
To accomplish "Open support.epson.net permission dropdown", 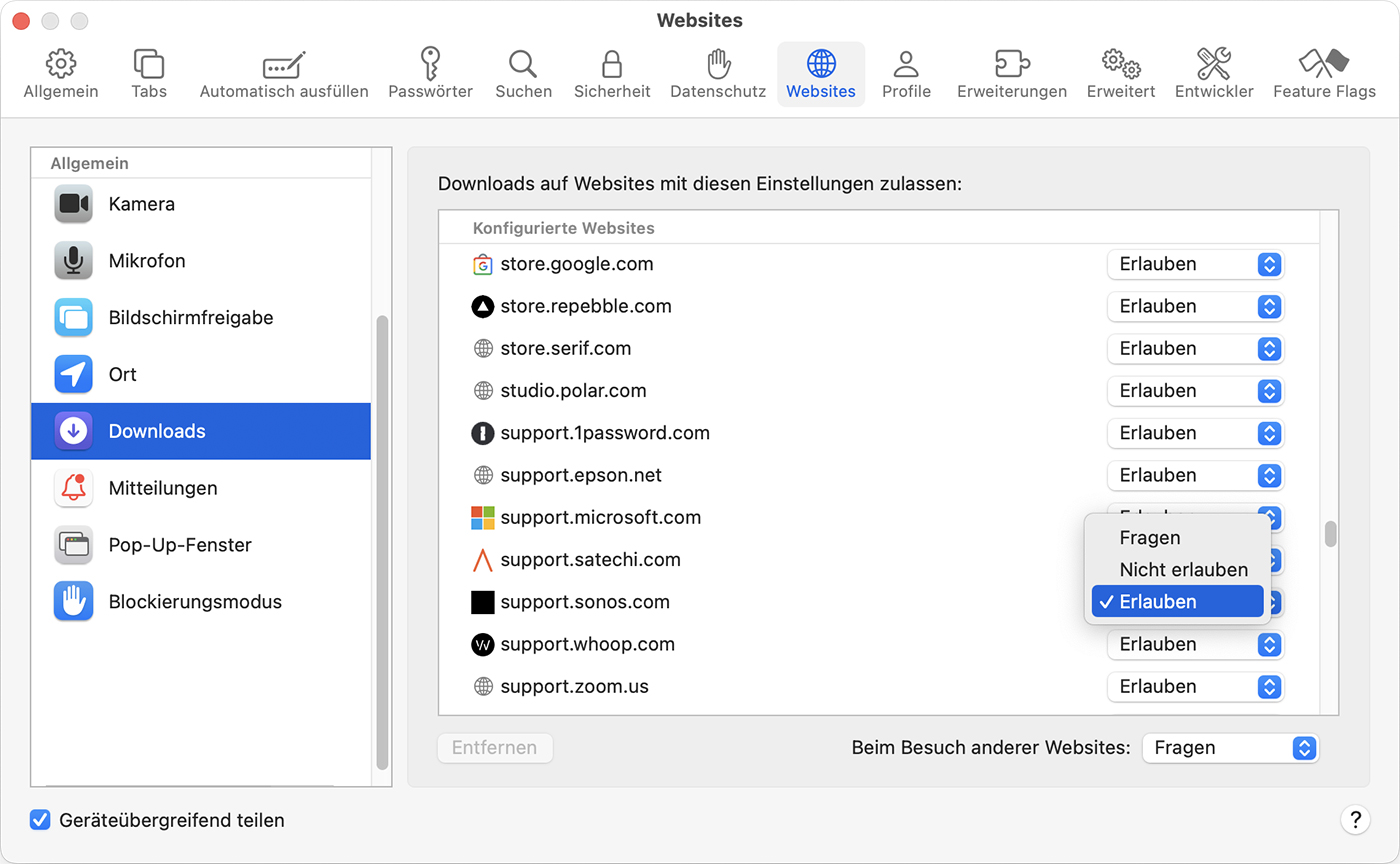I will 1195,476.
